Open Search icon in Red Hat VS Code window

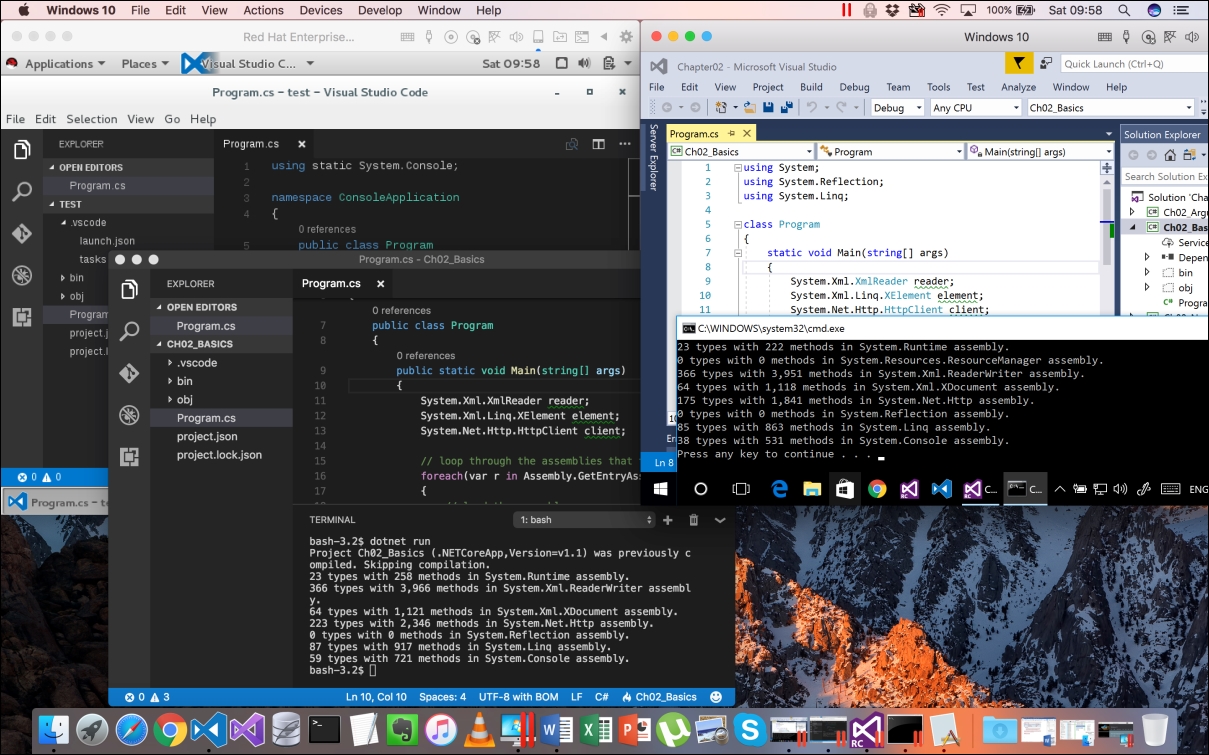[x=21, y=192]
